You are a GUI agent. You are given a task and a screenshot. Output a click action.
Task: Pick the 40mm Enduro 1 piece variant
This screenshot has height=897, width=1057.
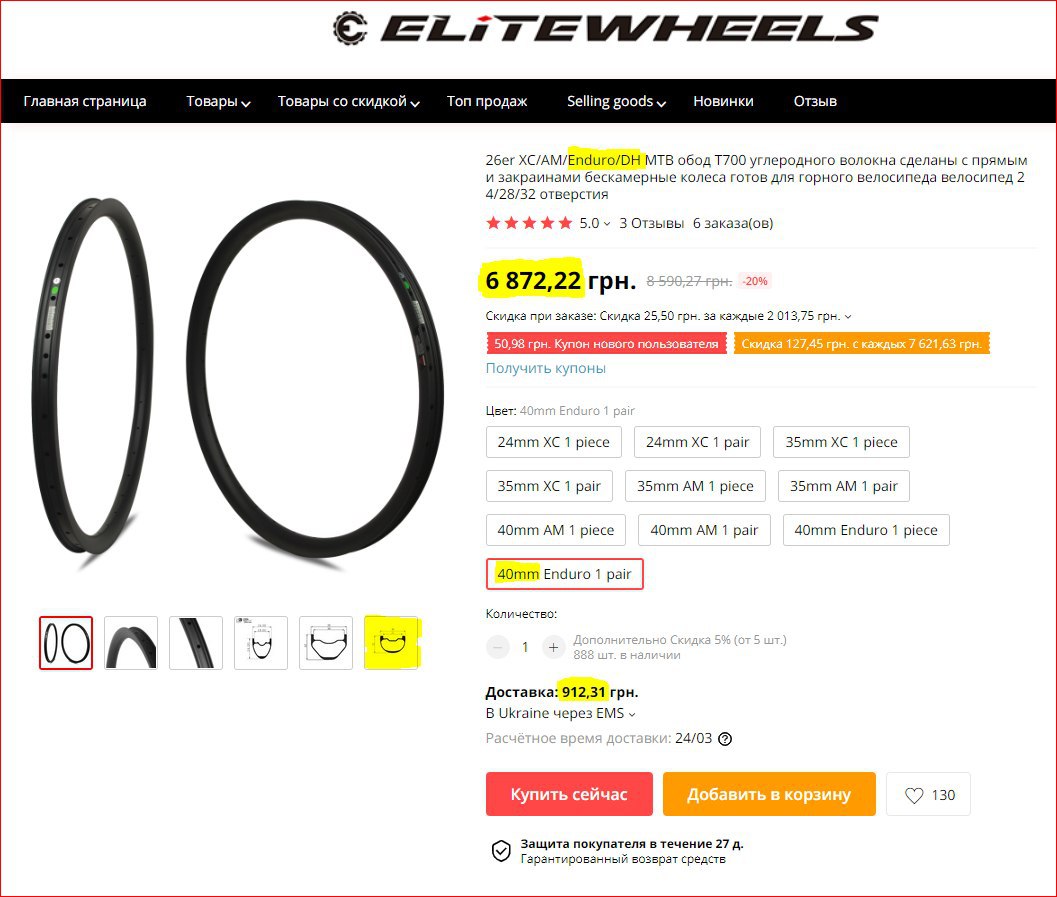coord(866,530)
